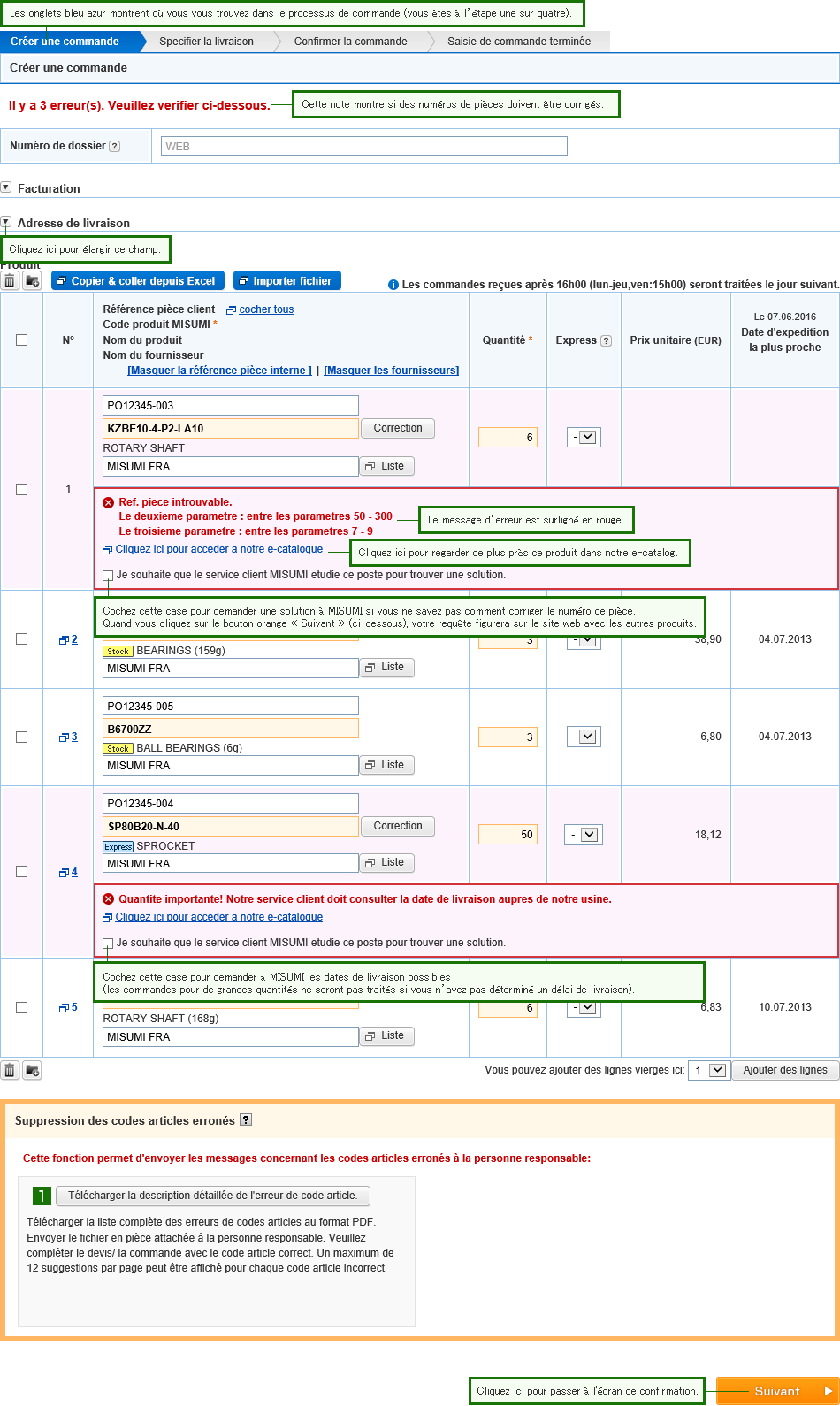The width and height of the screenshot is (840, 1406).
Task: Click 'Télécharger la description détaillée' button
Action: [213, 1196]
